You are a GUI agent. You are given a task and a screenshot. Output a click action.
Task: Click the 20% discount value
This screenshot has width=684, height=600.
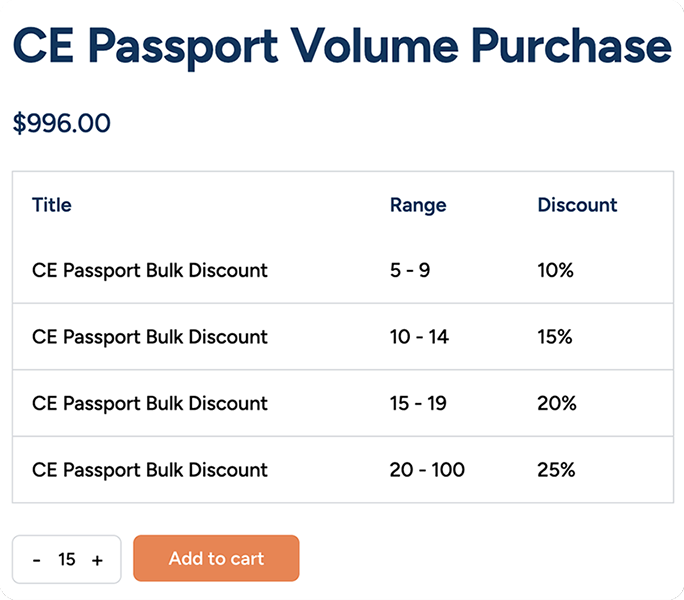(557, 403)
